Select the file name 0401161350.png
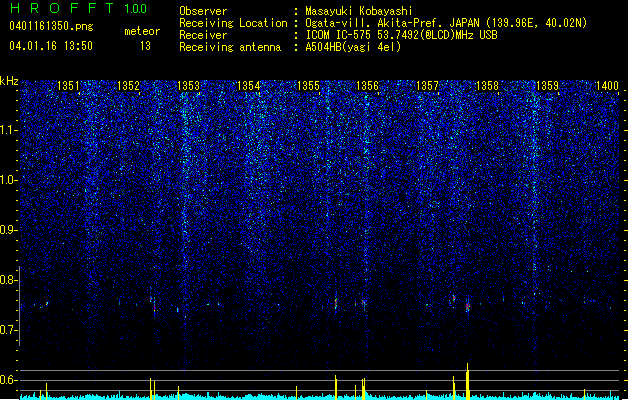This screenshot has width=629, height=400. coord(51,26)
